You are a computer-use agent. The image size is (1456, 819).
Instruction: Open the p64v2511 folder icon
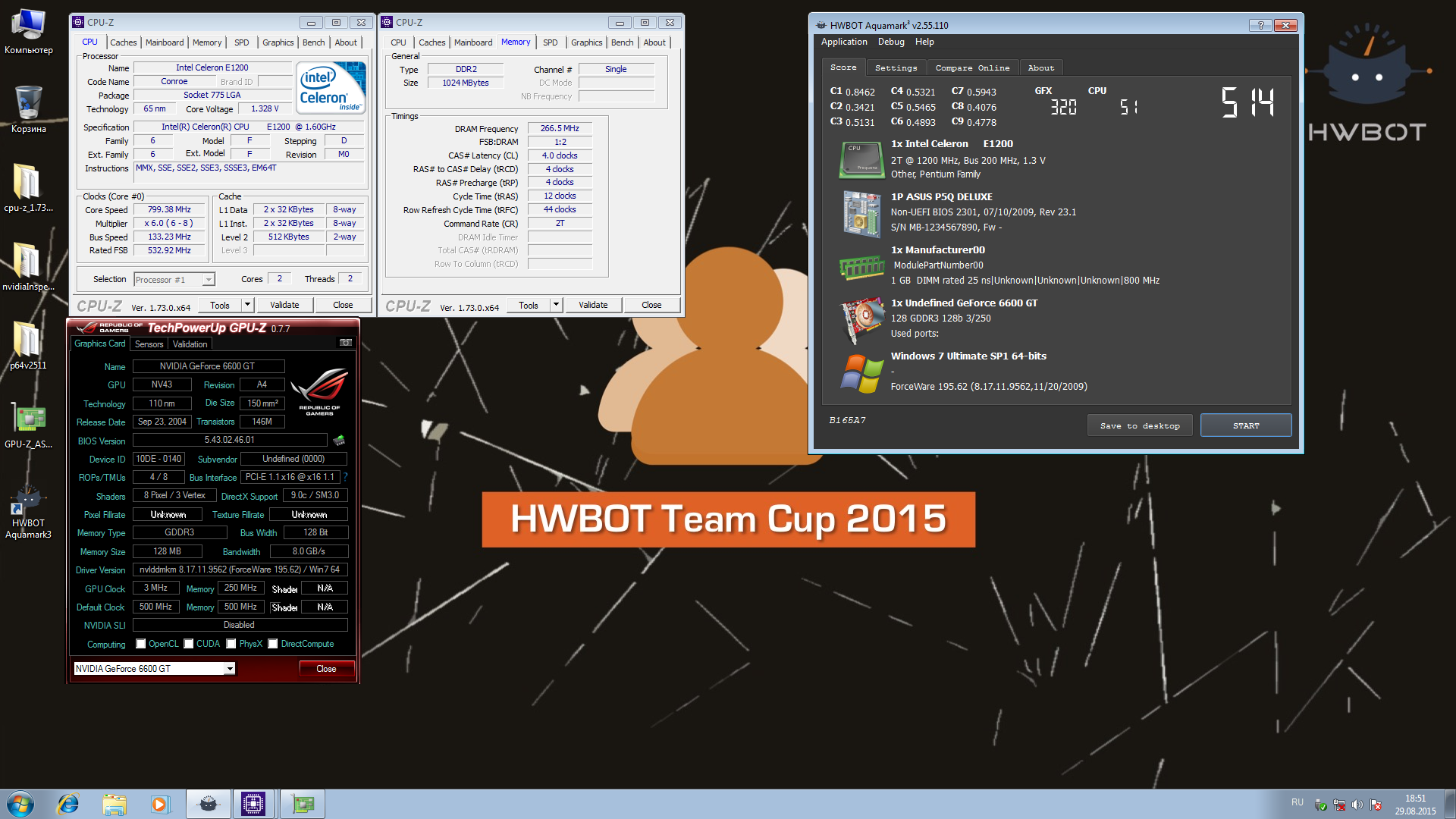tap(29, 346)
